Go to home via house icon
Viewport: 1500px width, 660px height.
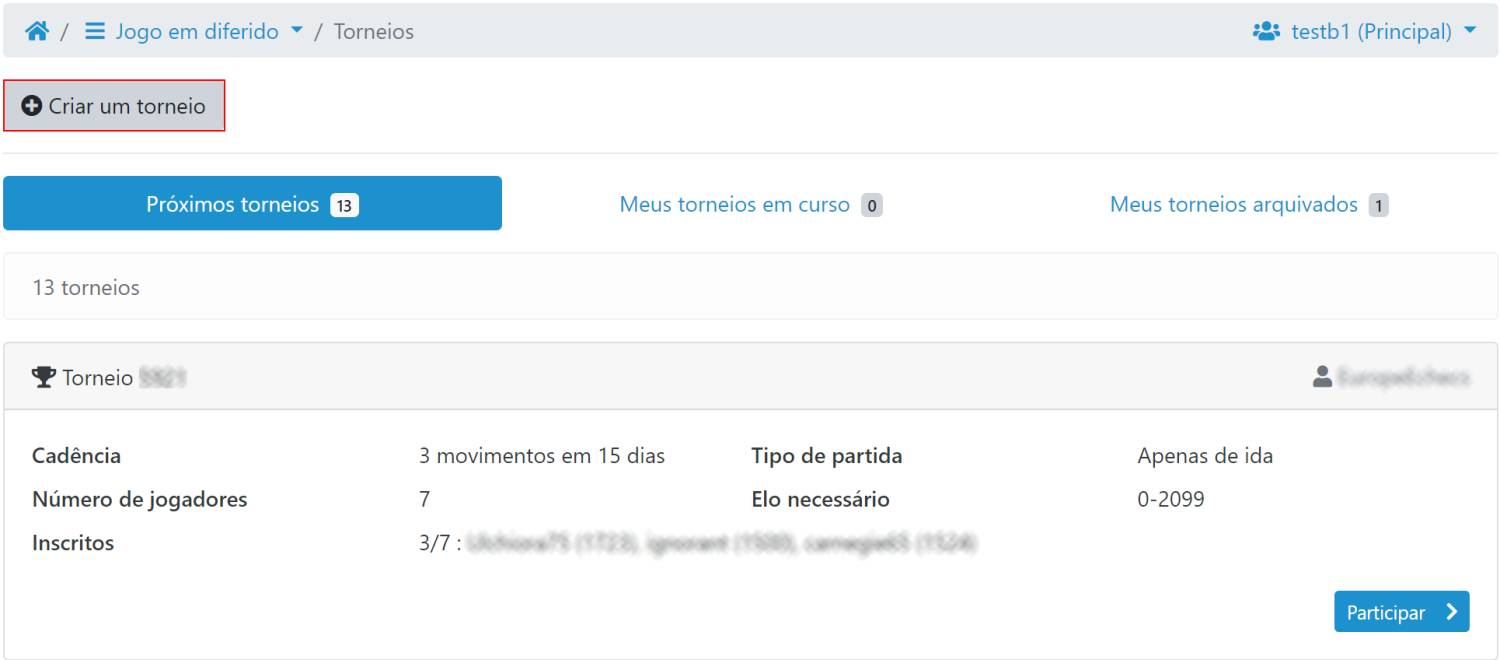click(x=37, y=31)
